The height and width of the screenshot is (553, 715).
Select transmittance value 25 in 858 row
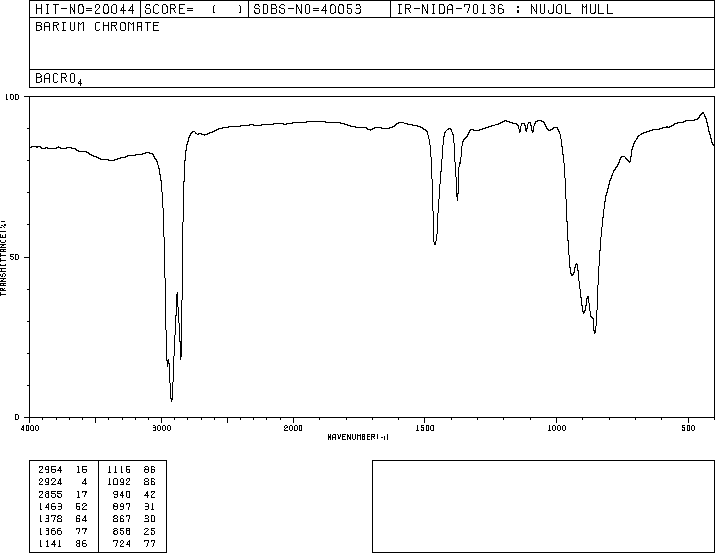point(150,531)
